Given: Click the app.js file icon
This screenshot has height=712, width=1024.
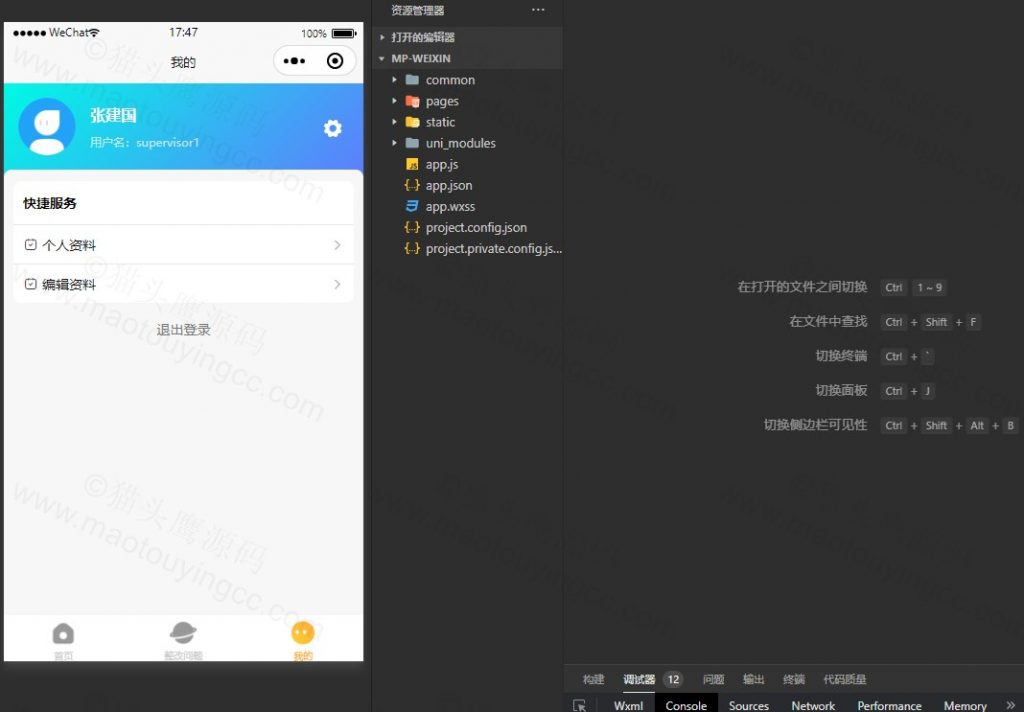Looking at the screenshot, I should (x=412, y=164).
